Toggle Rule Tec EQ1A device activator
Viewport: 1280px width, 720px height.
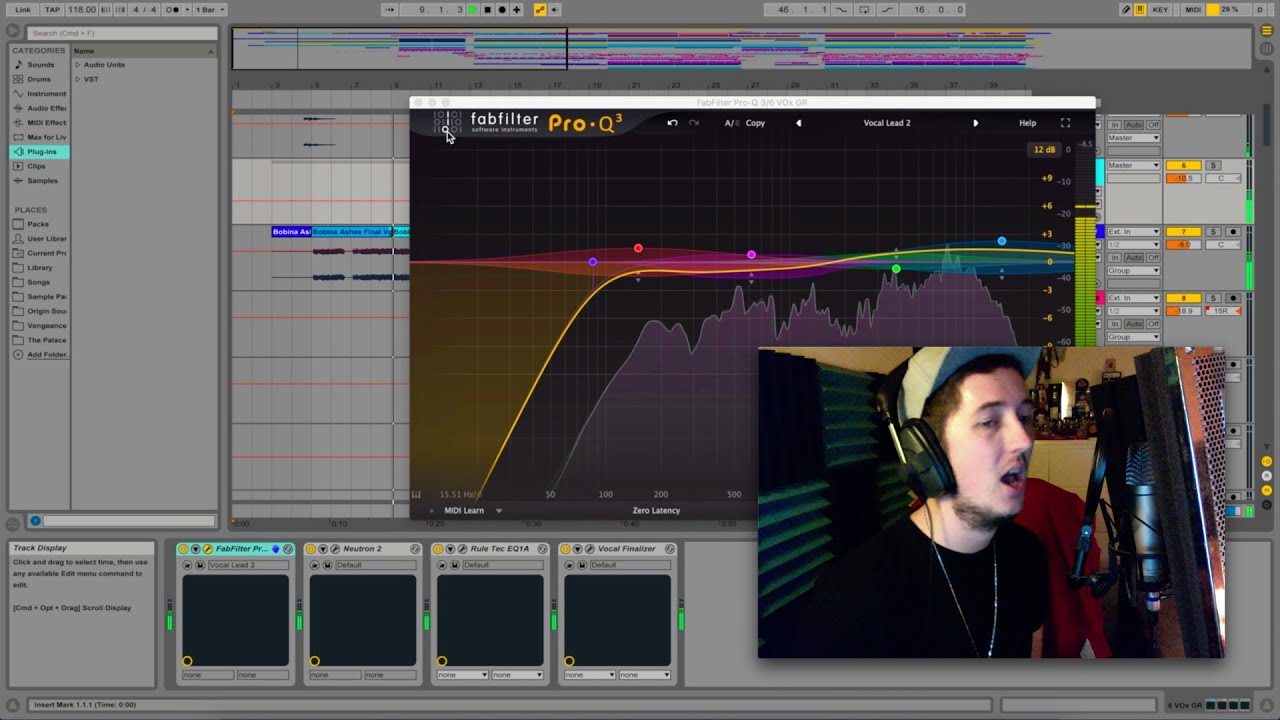point(438,549)
